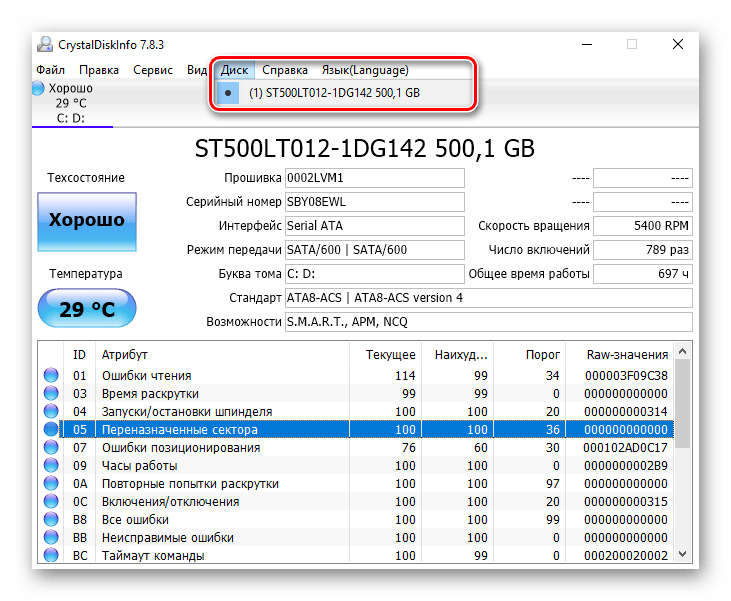The width and height of the screenshot is (731, 601).
Task: Minimize the CrystalDiskInfo window
Action: point(587,44)
